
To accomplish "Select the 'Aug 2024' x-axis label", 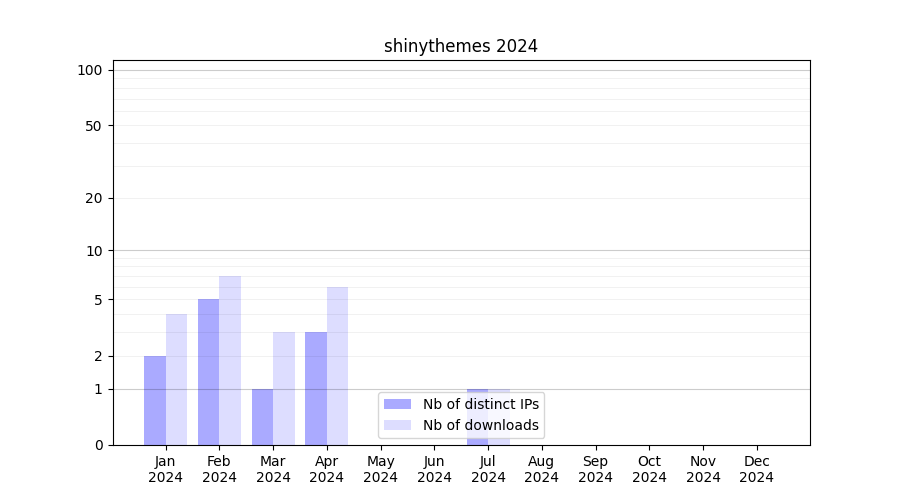I will pos(541,469).
